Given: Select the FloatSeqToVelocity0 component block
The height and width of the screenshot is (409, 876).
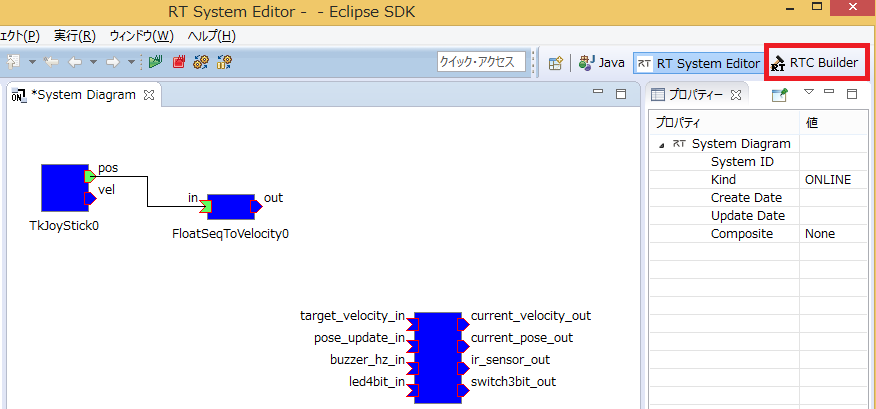Looking at the screenshot, I should [229, 207].
